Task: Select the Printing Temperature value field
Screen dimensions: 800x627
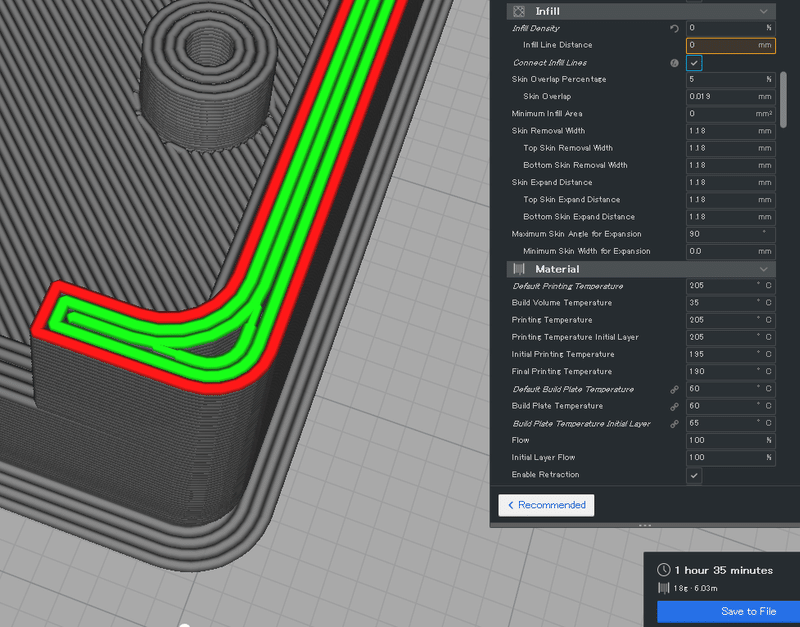Action: [731, 320]
